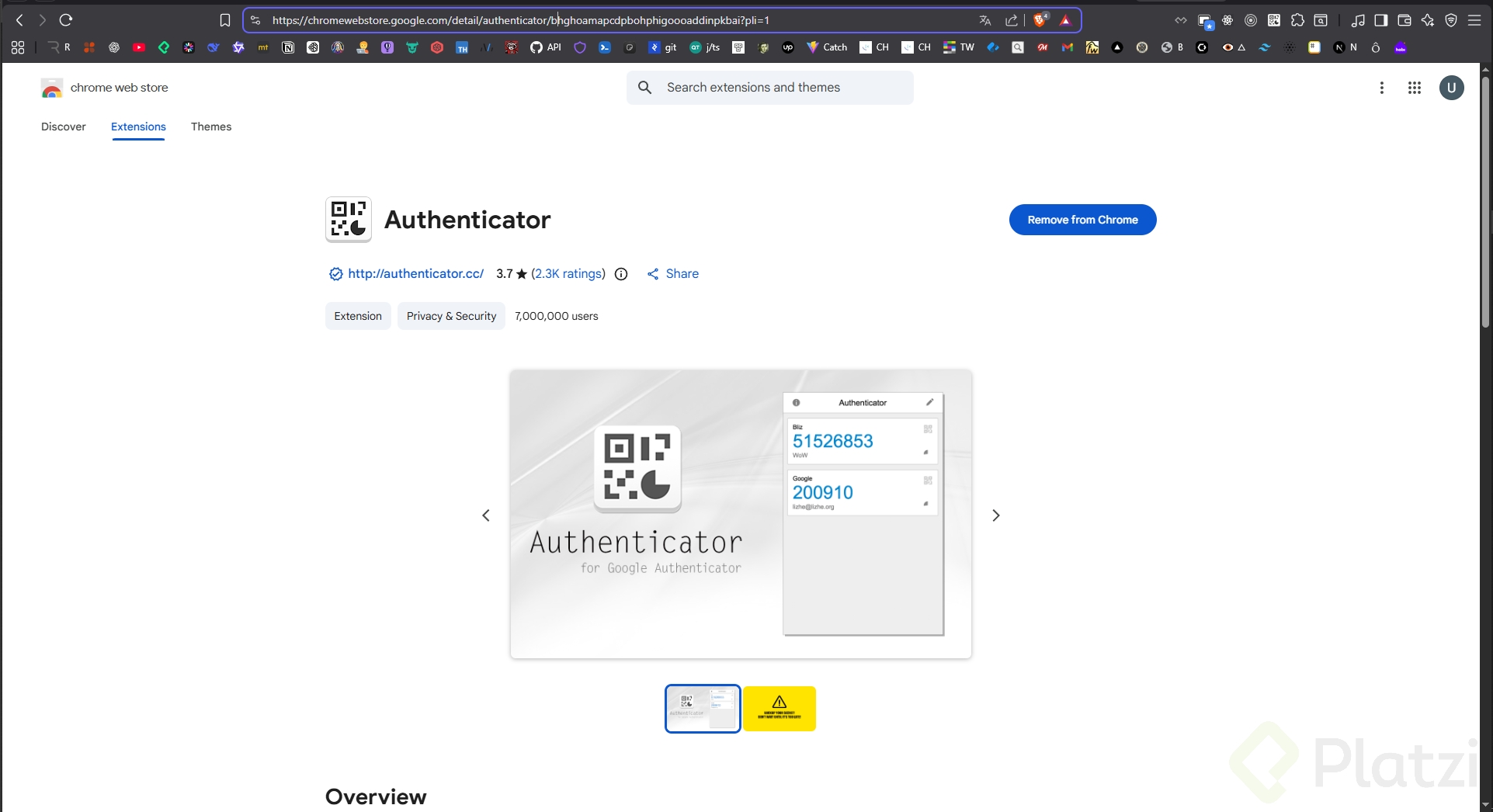Click the page vertical scrollbar thumb
The image size is (1493, 812).
pos(1485,202)
